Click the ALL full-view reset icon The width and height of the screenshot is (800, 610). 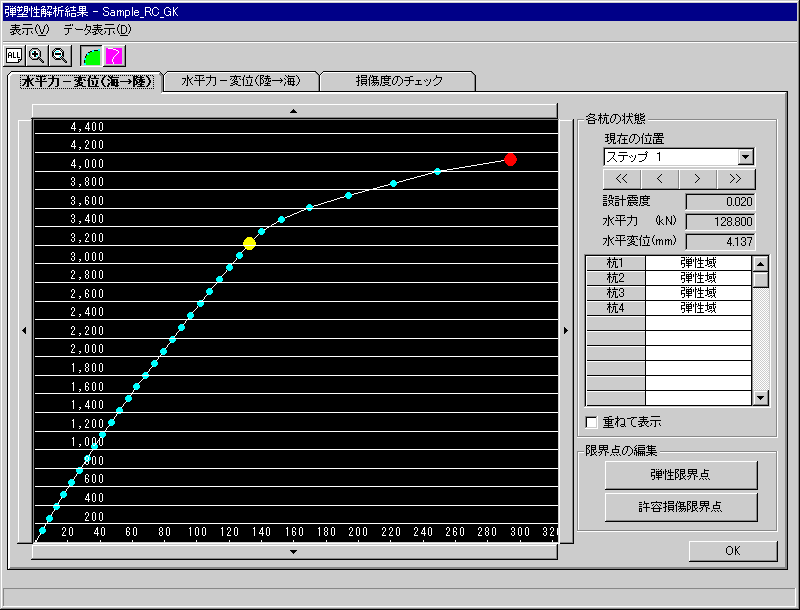click(12, 55)
